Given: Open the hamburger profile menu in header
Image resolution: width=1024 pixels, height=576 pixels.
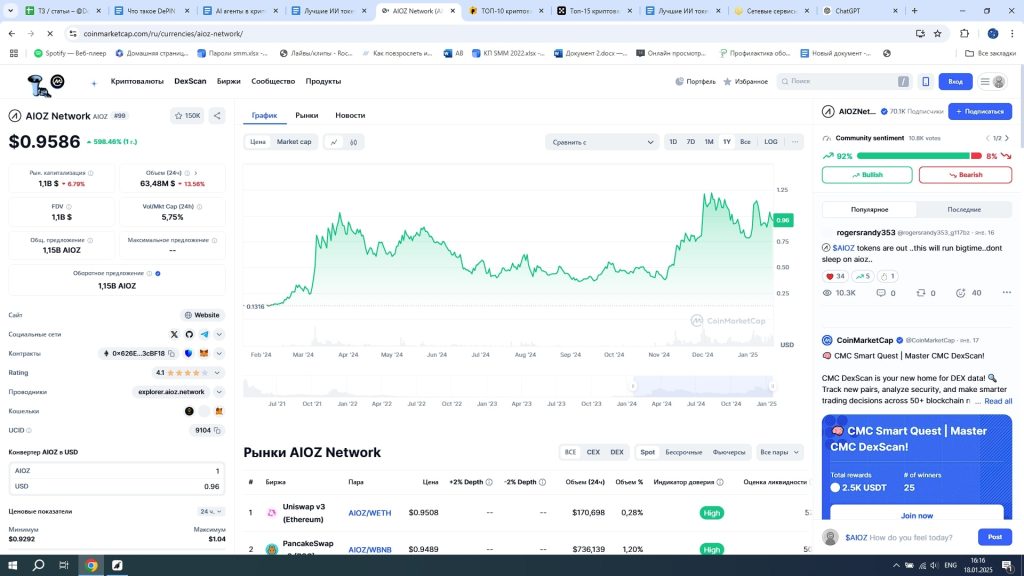Looking at the screenshot, I should pos(992,82).
